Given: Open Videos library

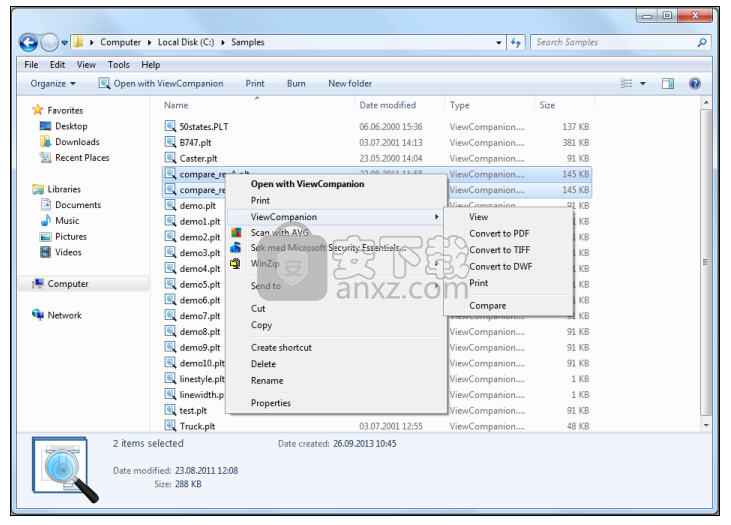Looking at the screenshot, I should [68, 253].
